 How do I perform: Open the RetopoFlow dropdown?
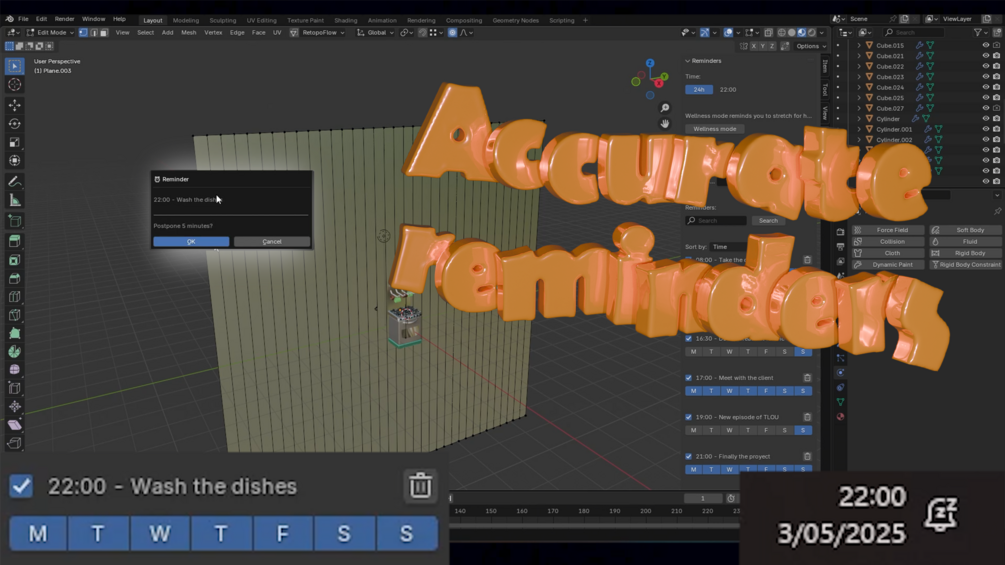318,33
